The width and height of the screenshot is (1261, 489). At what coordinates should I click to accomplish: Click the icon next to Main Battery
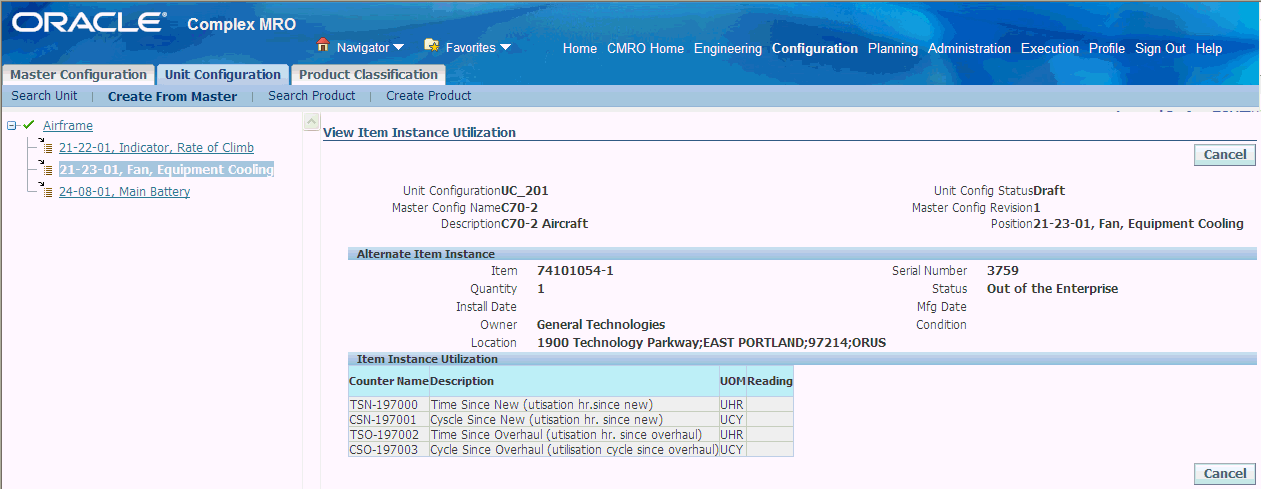[x=44, y=191]
